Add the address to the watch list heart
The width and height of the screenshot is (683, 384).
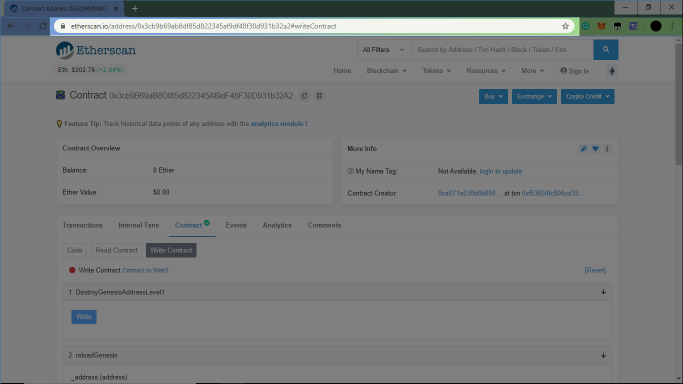[x=595, y=149]
